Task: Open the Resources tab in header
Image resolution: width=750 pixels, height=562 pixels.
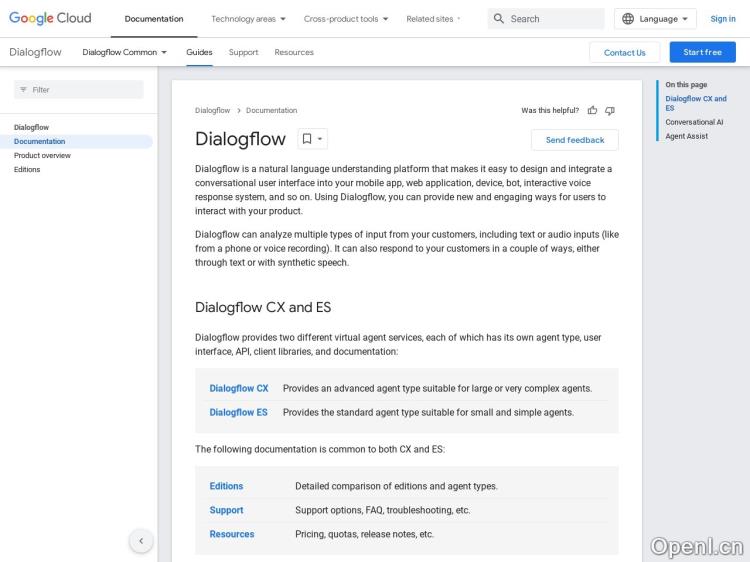Action: 294,52
